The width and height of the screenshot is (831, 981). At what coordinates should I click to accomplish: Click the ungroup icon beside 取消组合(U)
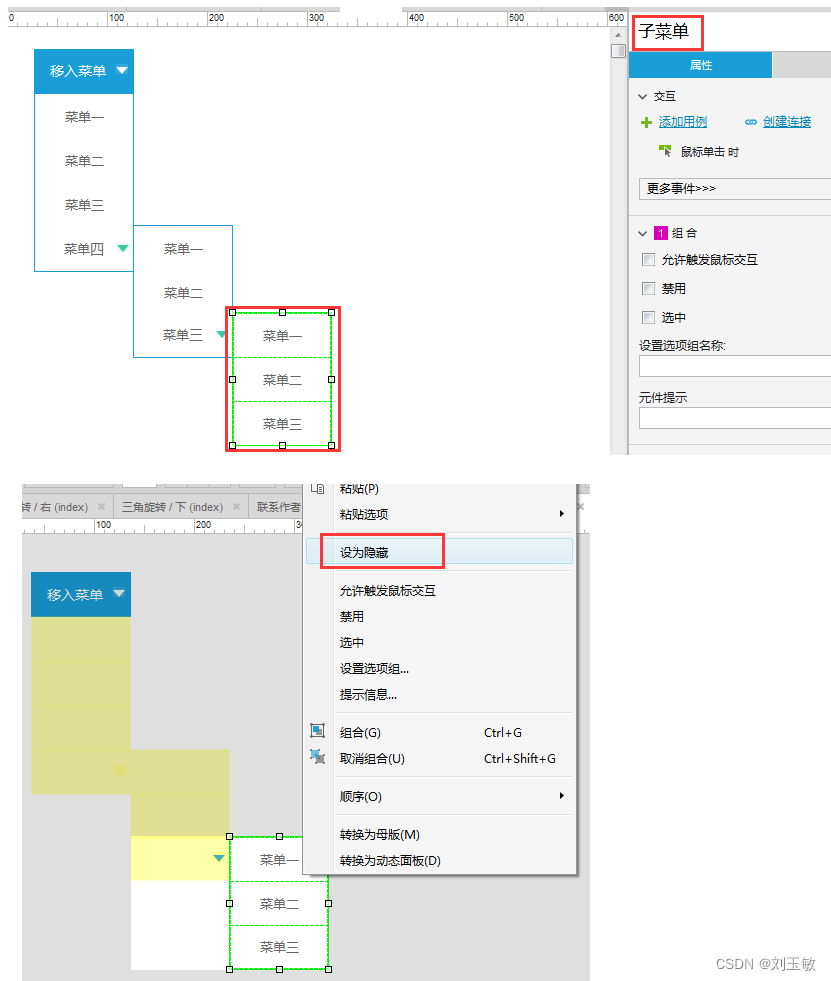click(318, 758)
